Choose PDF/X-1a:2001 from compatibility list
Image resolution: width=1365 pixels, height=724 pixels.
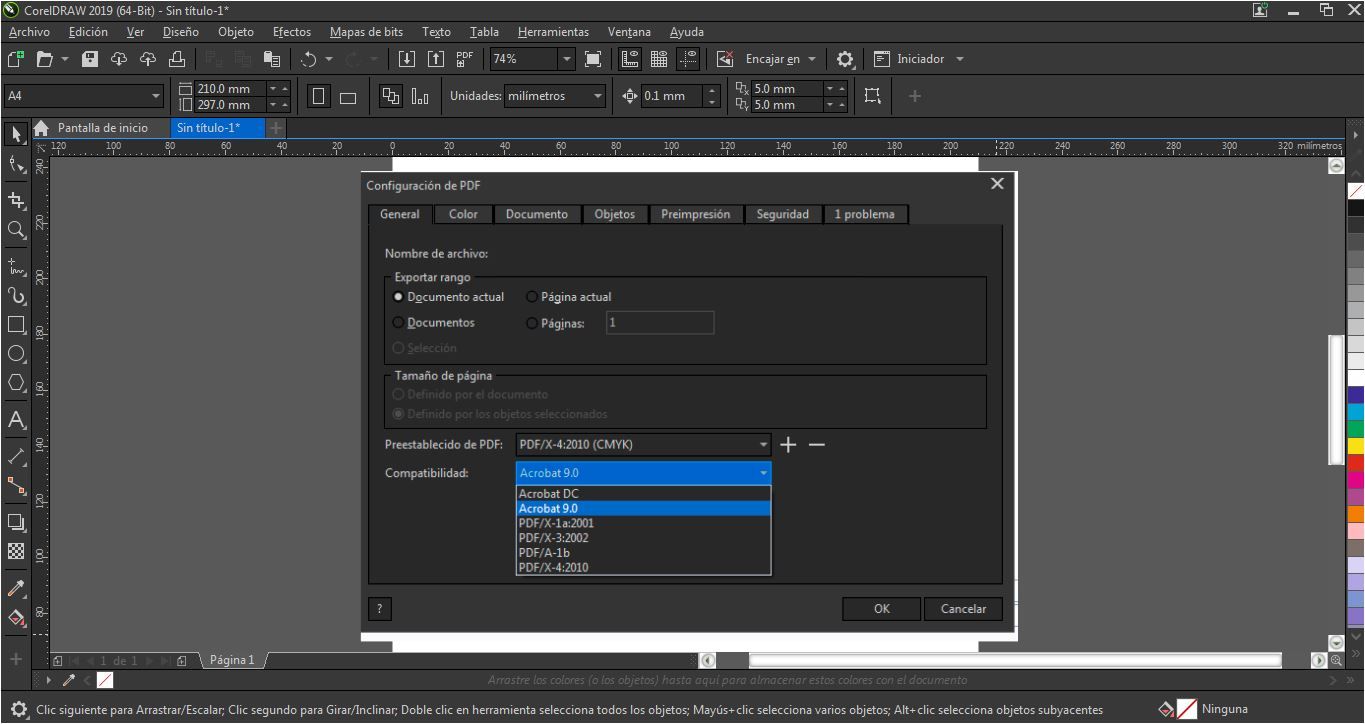point(643,523)
